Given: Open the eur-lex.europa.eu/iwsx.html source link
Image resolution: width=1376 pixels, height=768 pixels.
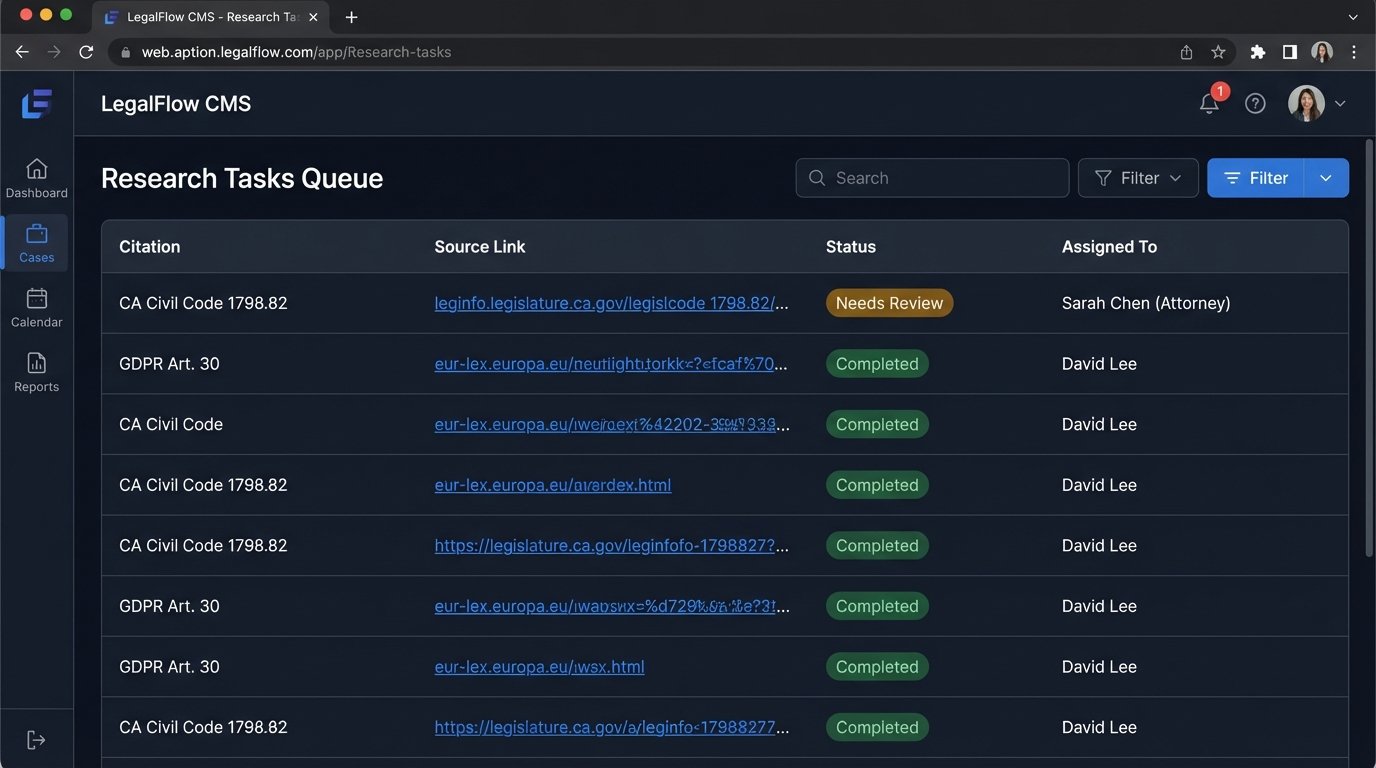Looking at the screenshot, I should 539,667.
